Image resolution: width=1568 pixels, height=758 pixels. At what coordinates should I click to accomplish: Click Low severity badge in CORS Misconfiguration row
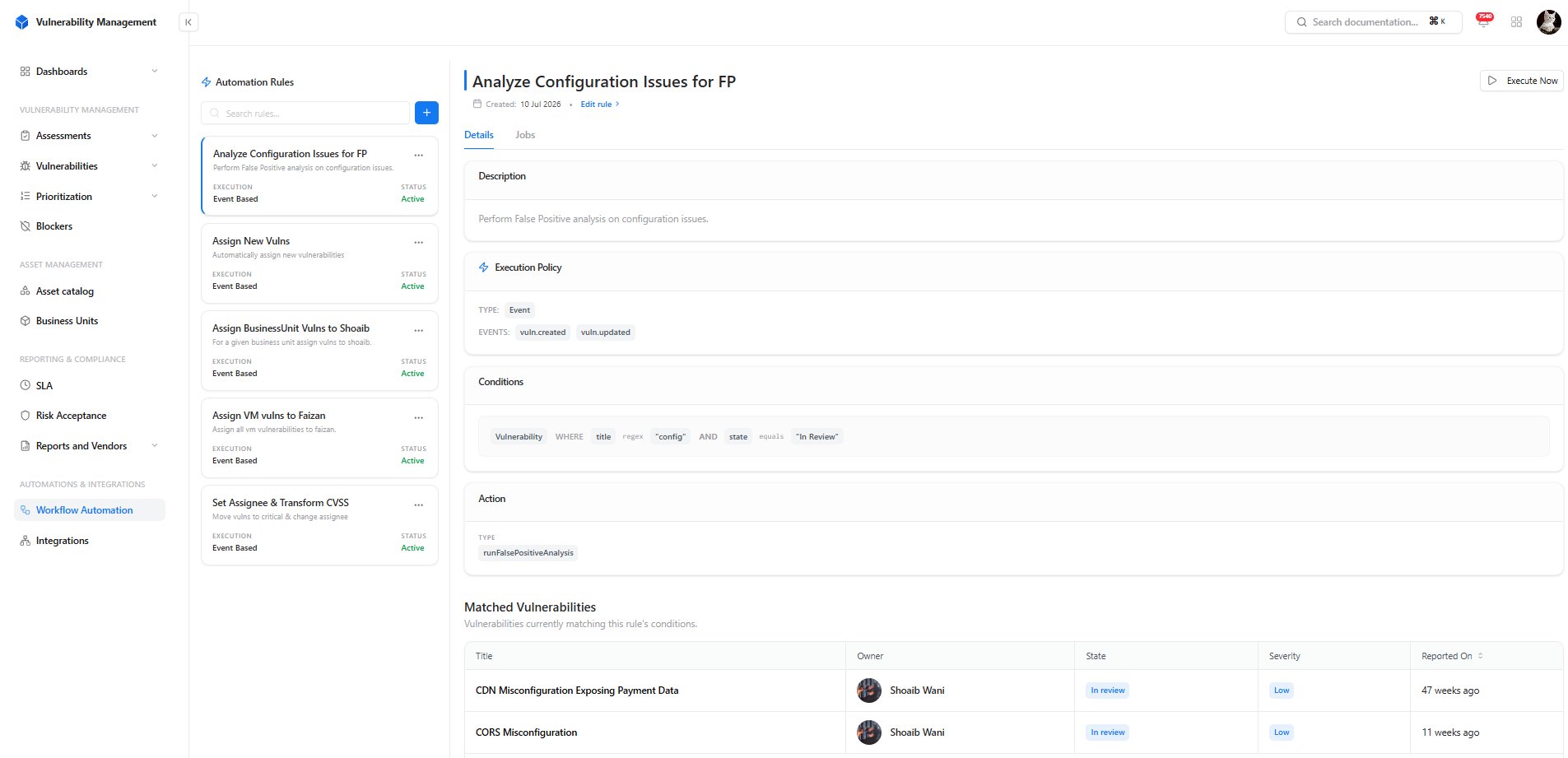1282,732
